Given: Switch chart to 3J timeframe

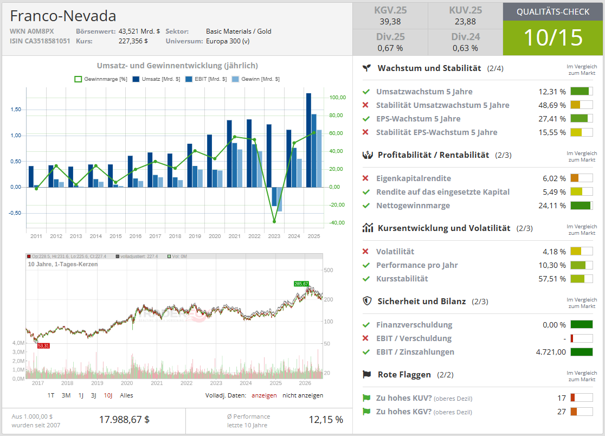Looking at the screenshot, I should [93, 395].
